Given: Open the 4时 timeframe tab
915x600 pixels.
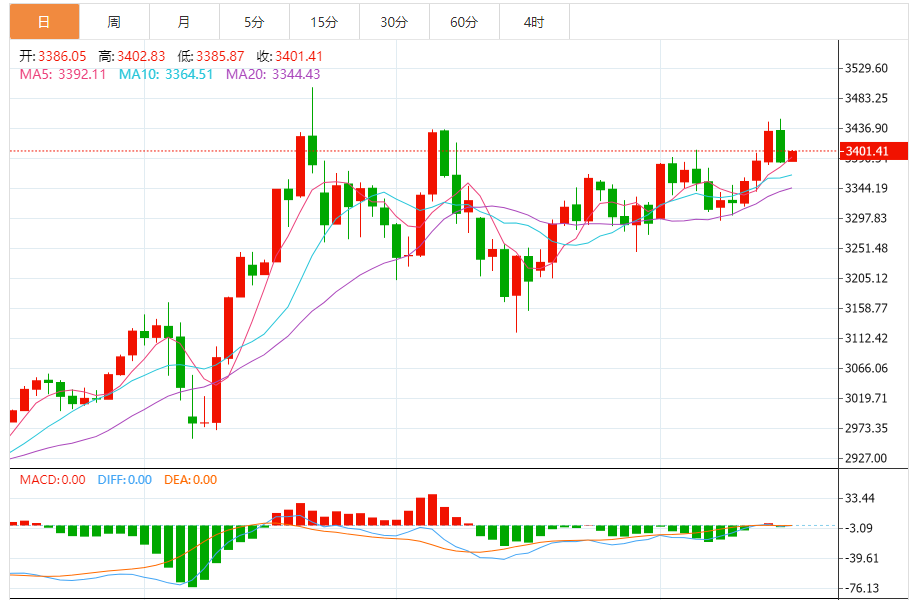Looking at the screenshot, I should [535, 22].
